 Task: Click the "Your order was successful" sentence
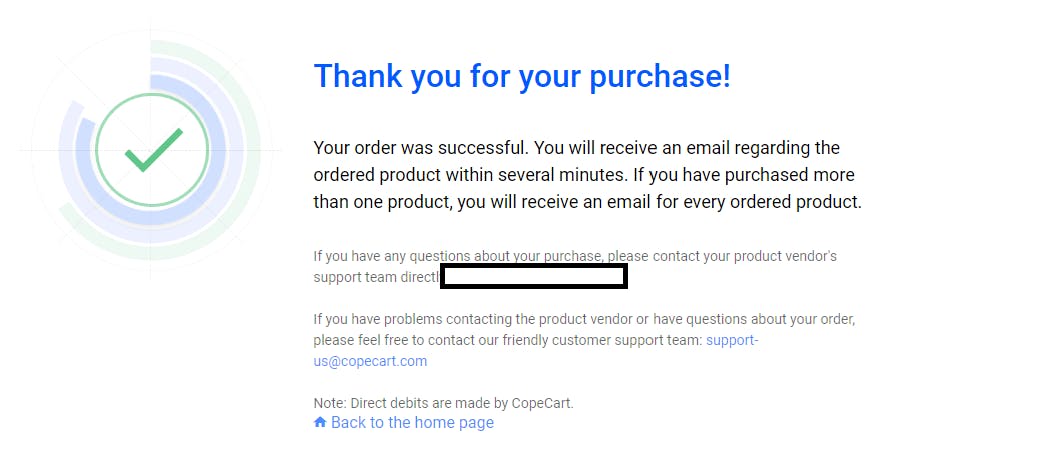click(x=421, y=147)
